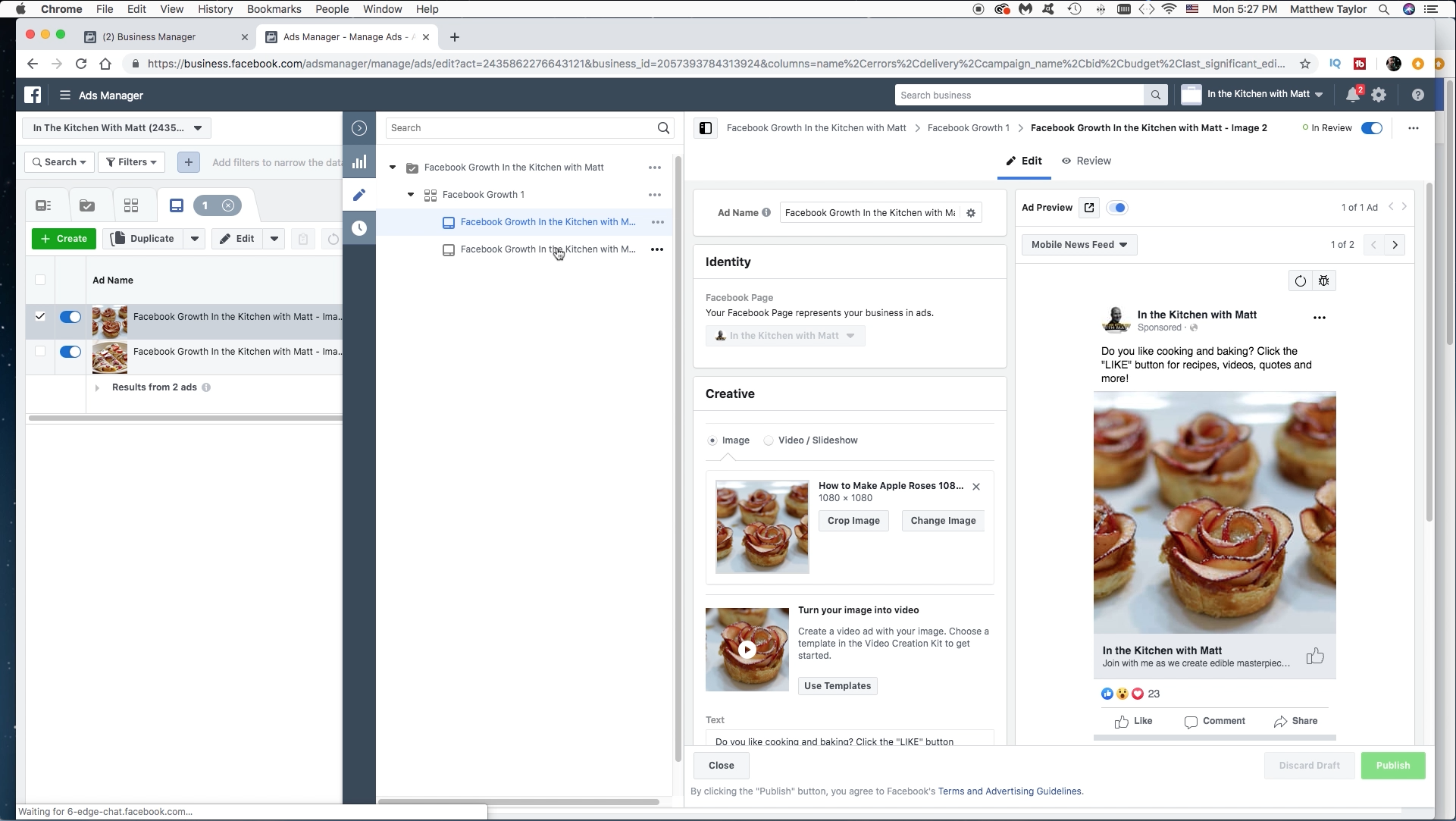Image resolution: width=1456 pixels, height=821 pixels.
Task: Open the Duplicate dropdown arrow
Action: pyautogui.click(x=195, y=239)
